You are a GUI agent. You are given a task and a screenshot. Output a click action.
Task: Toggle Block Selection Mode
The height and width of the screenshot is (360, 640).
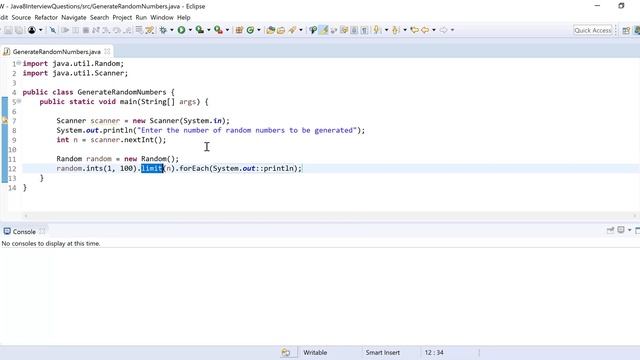(354, 30)
